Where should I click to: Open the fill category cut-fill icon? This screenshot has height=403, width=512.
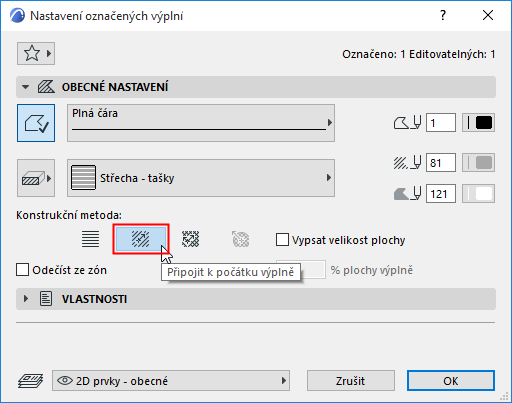point(36,178)
